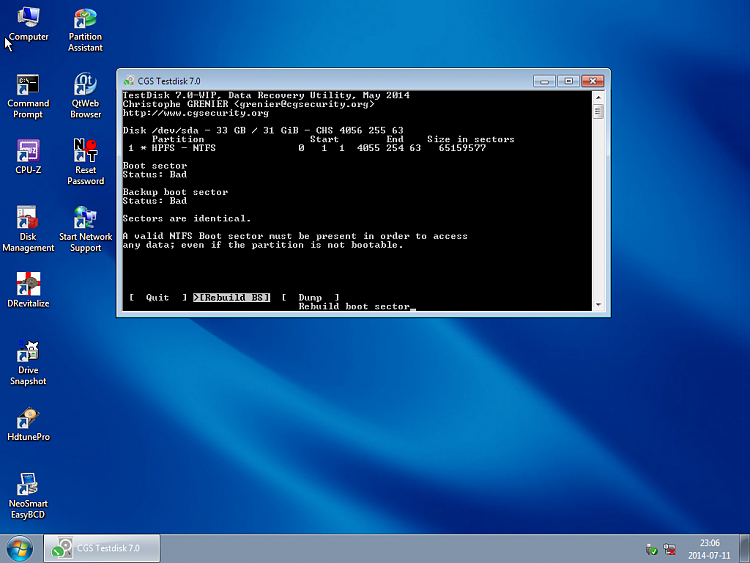Select the Rebuild BS menu option
Screen dimensions: 750x563
tap(232, 298)
